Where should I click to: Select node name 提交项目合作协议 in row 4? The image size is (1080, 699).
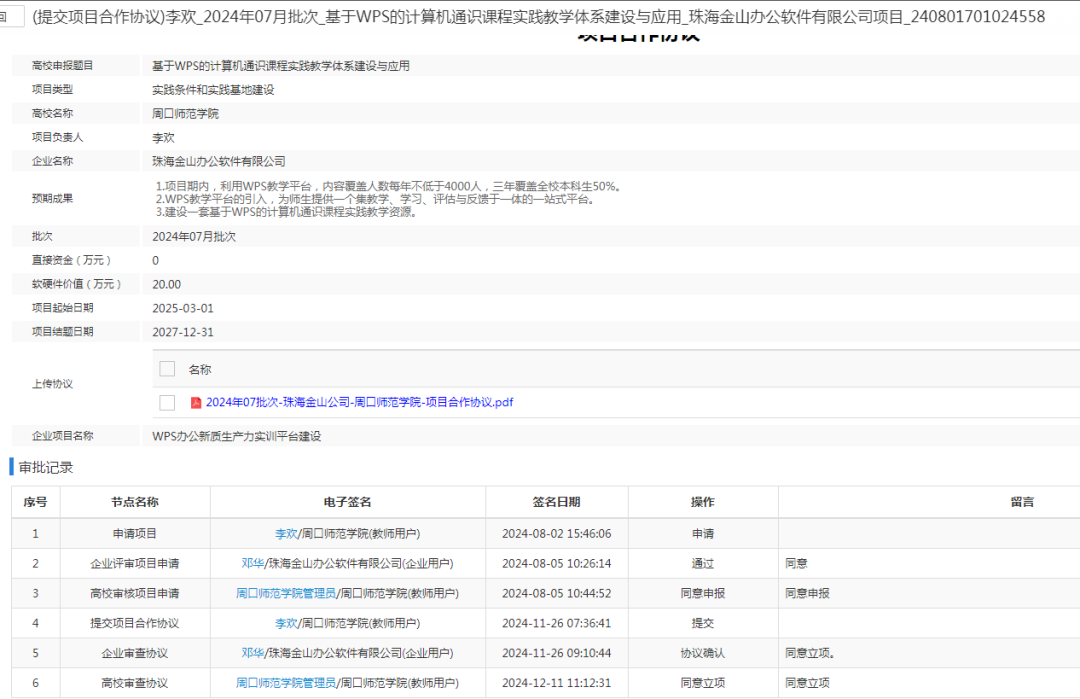[135, 623]
